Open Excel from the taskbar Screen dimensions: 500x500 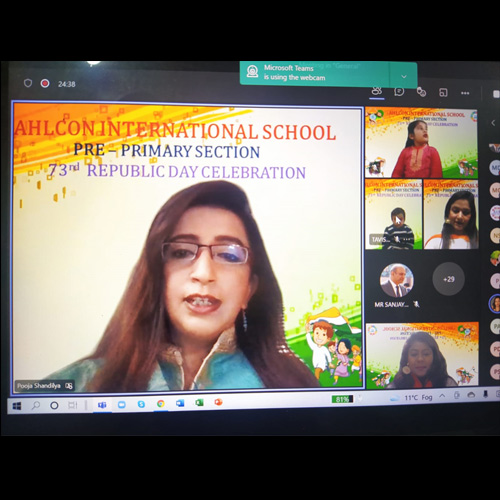[x=199, y=403]
